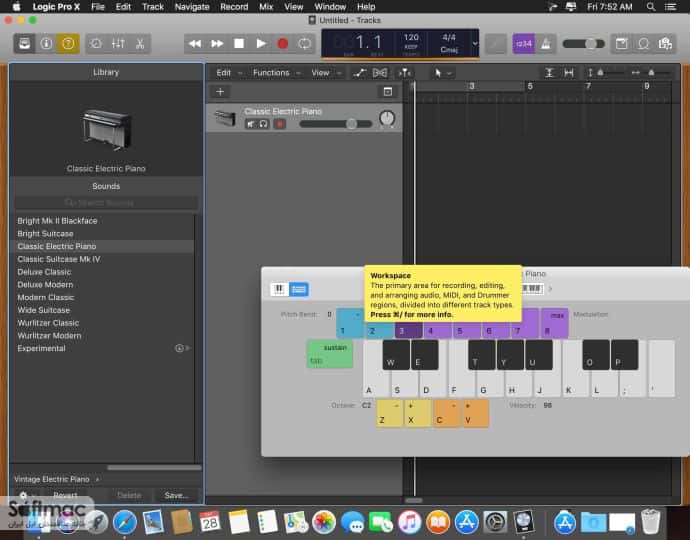Image resolution: width=690 pixels, height=540 pixels.
Task: Mute the Classic Electric Piano track
Action: tap(250, 124)
